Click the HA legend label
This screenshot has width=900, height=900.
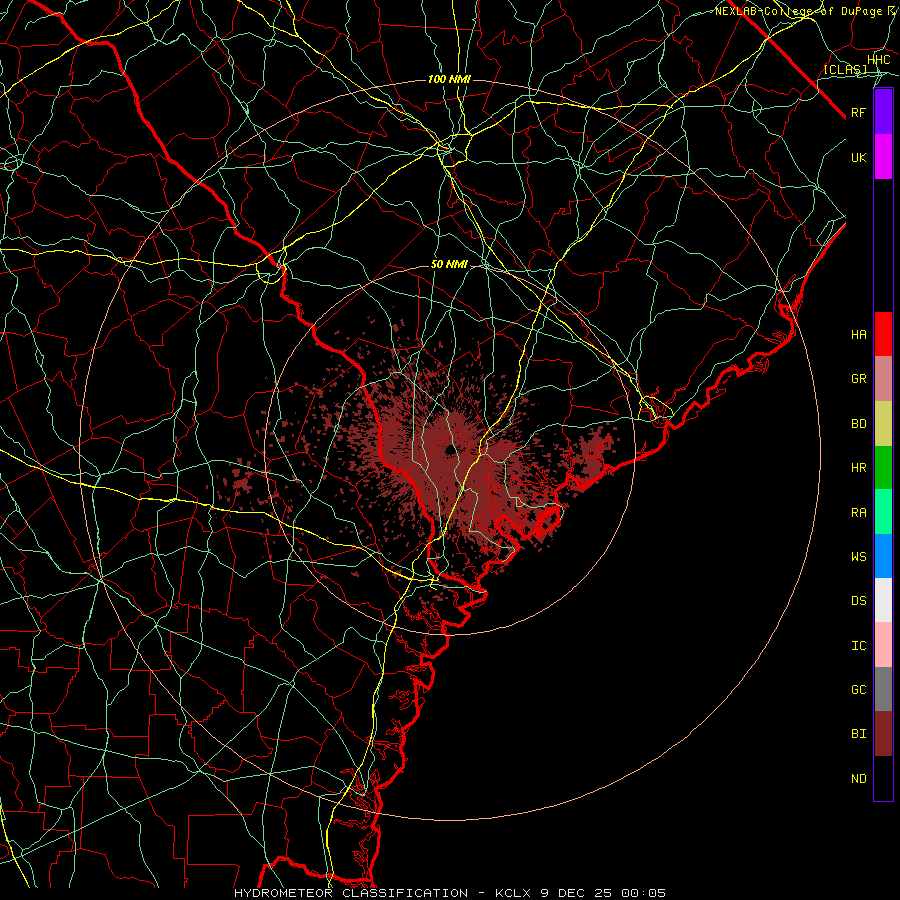click(x=858, y=335)
